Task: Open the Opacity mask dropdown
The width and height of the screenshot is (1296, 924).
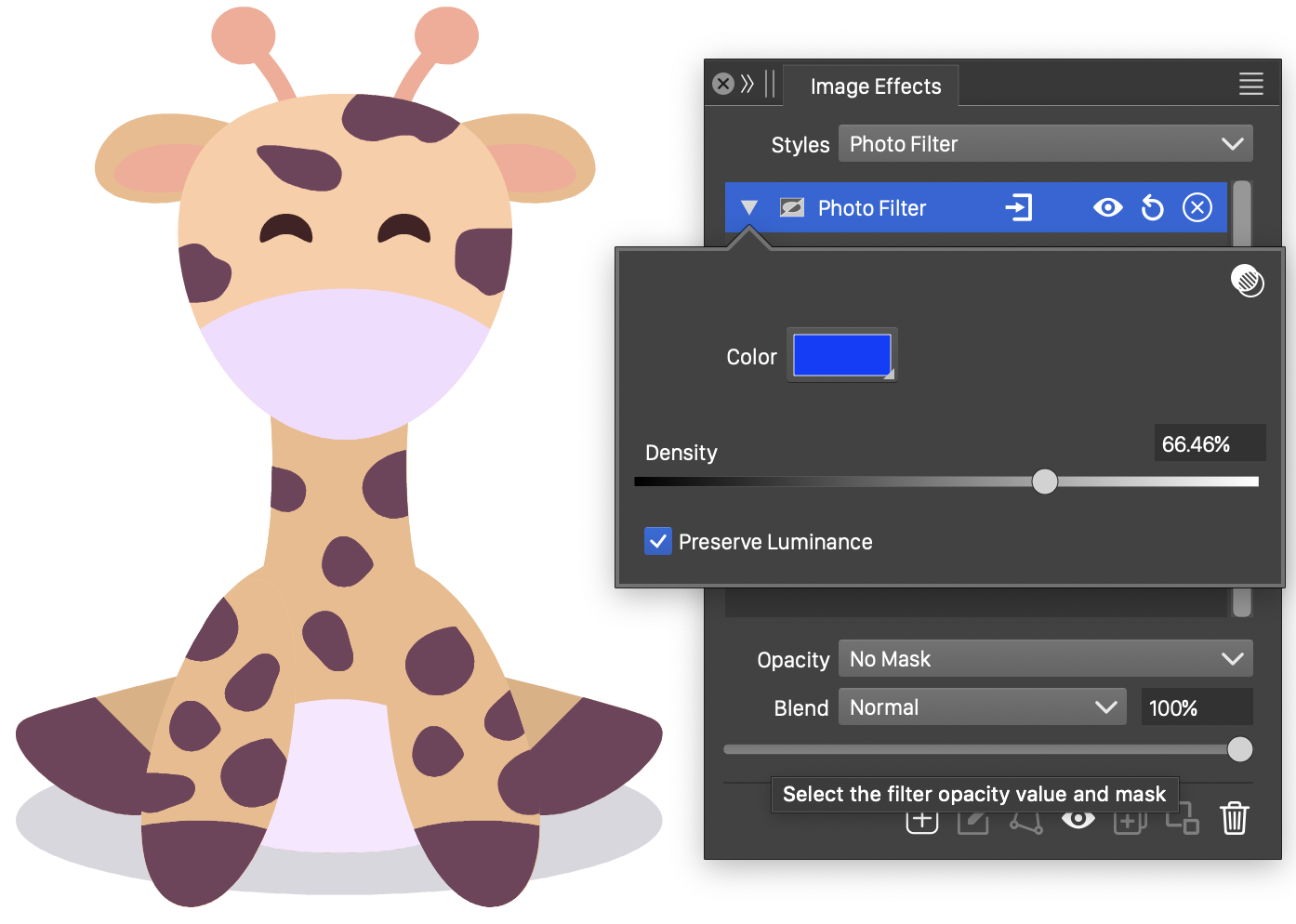Action: 1045,659
